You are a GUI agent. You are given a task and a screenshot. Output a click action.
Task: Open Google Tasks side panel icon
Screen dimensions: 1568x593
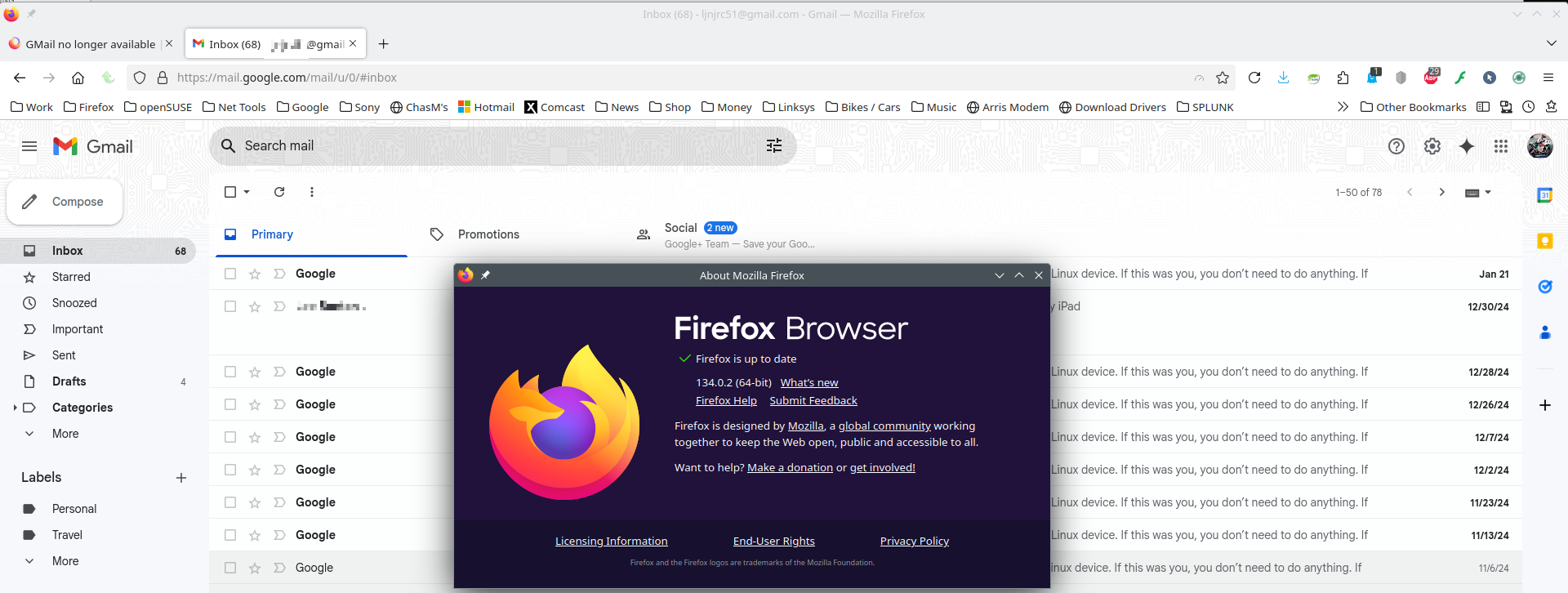(1545, 287)
